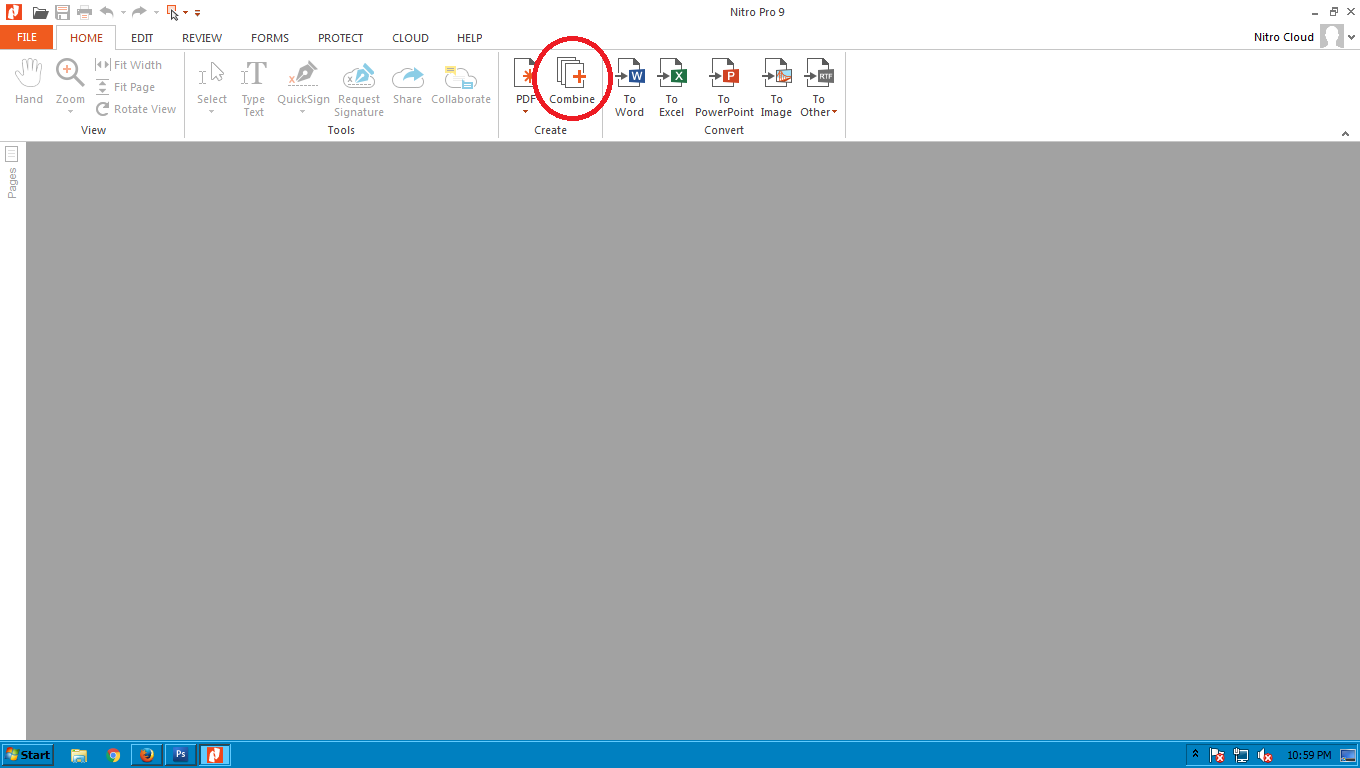Expand the To Other conversion dropdown
Screen dimensions: 1360x768
pos(833,112)
